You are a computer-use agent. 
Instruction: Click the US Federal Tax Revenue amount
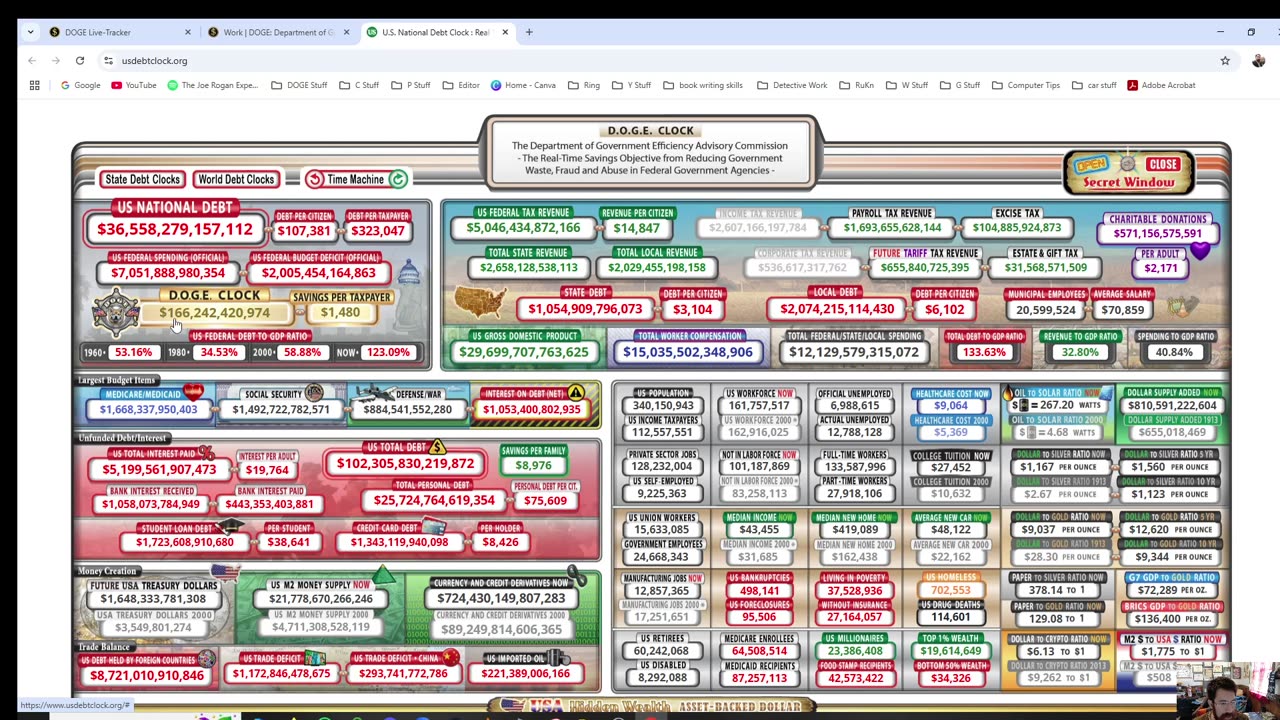pyautogui.click(x=523, y=228)
